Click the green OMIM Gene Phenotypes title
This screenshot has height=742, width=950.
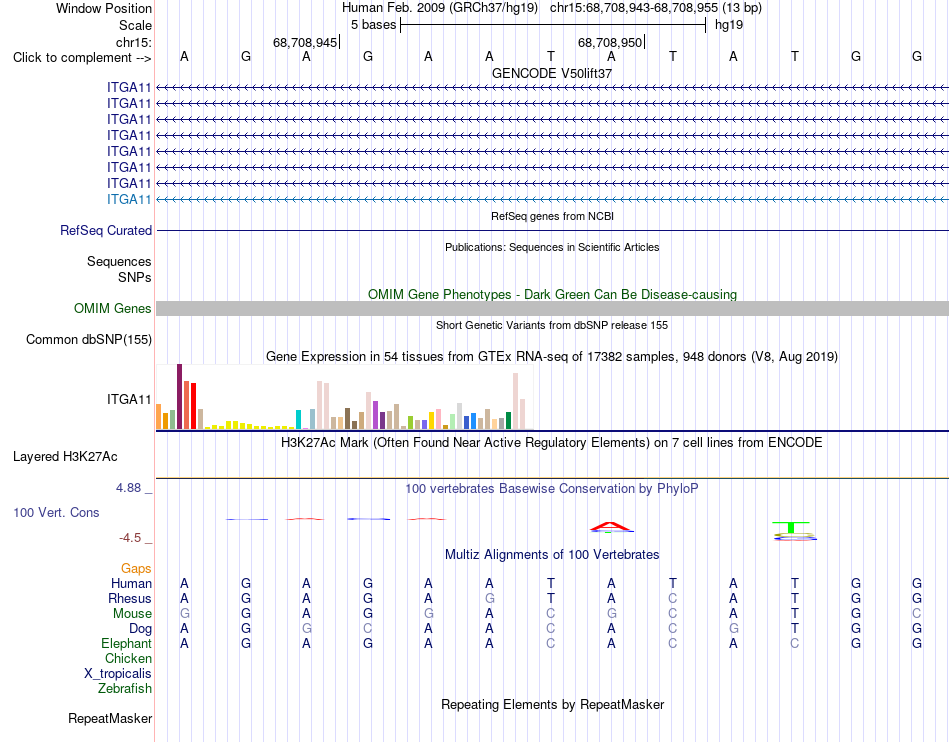pyautogui.click(x=552, y=294)
